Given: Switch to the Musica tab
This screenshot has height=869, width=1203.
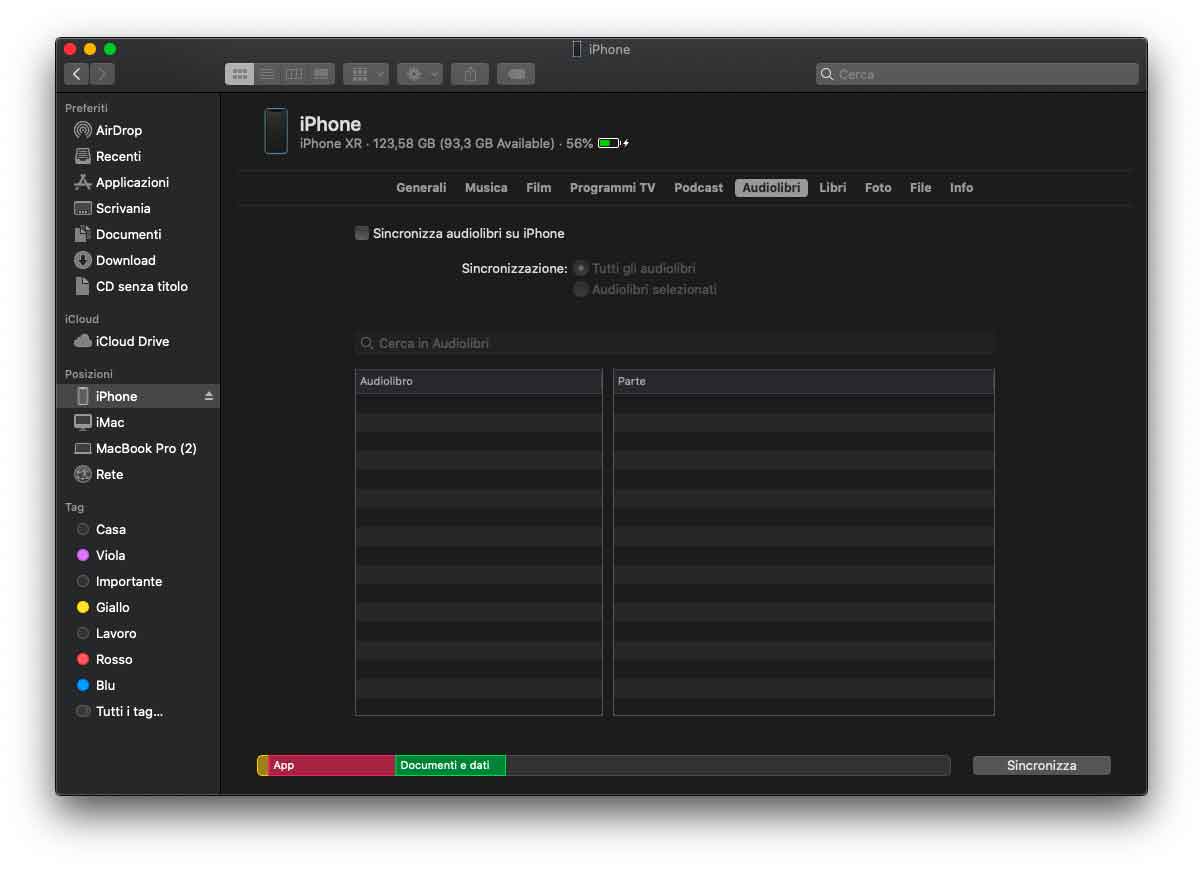Looking at the screenshot, I should 486,188.
